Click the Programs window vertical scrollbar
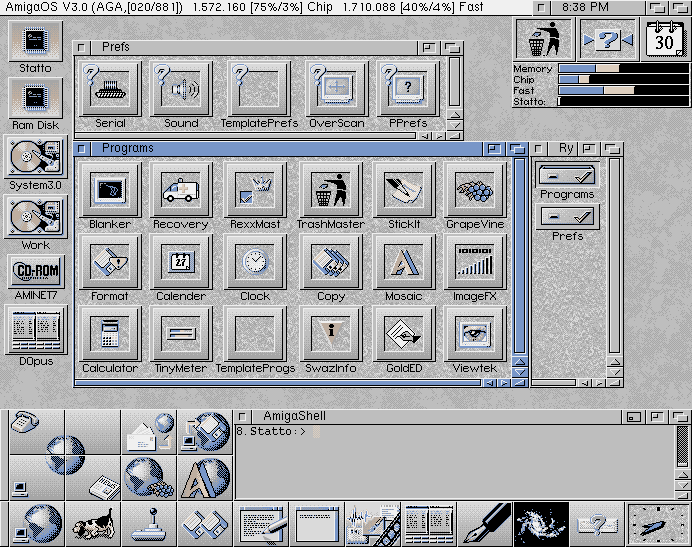 click(x=519, y=256)
